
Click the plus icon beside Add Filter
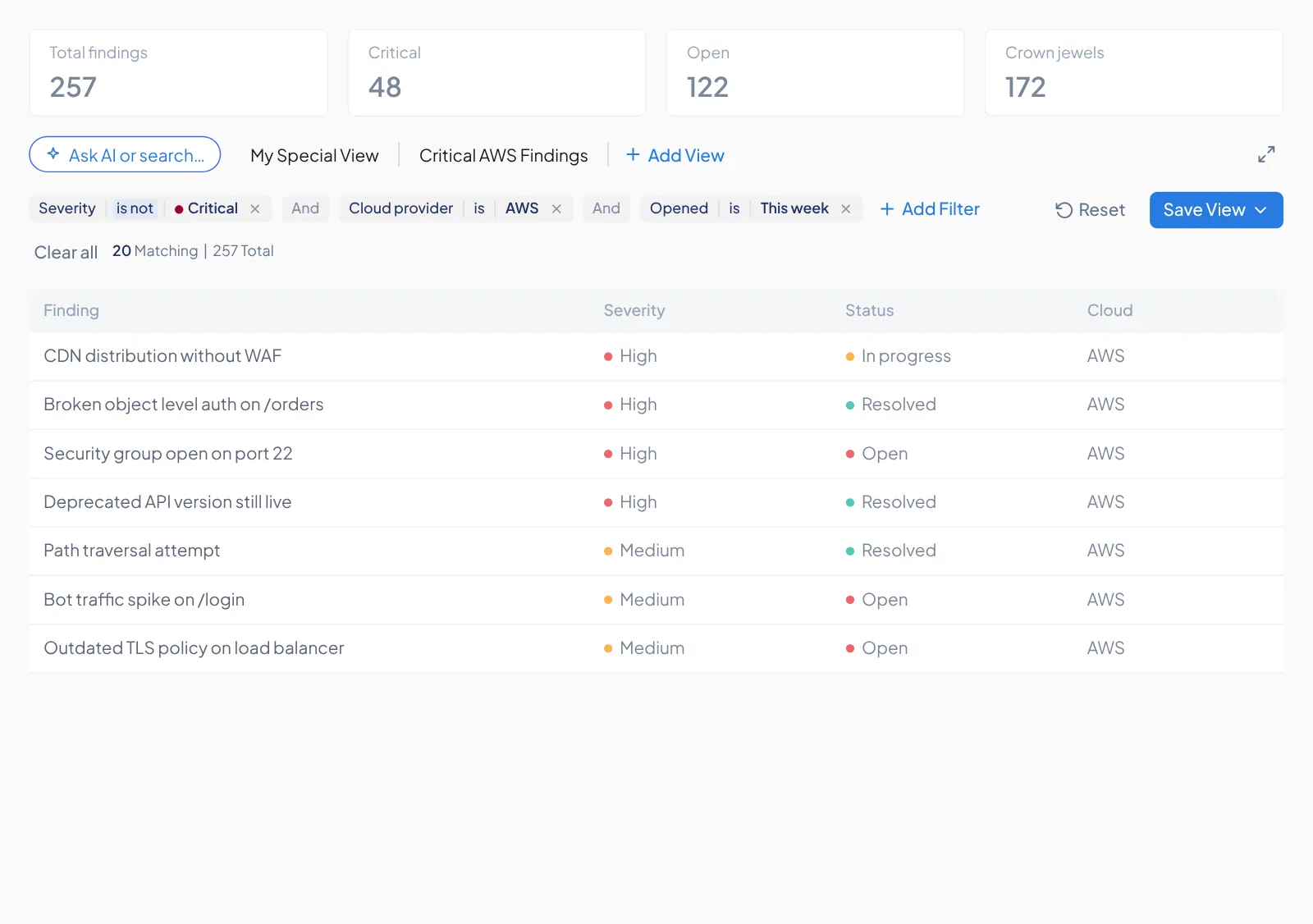[887, 209]
